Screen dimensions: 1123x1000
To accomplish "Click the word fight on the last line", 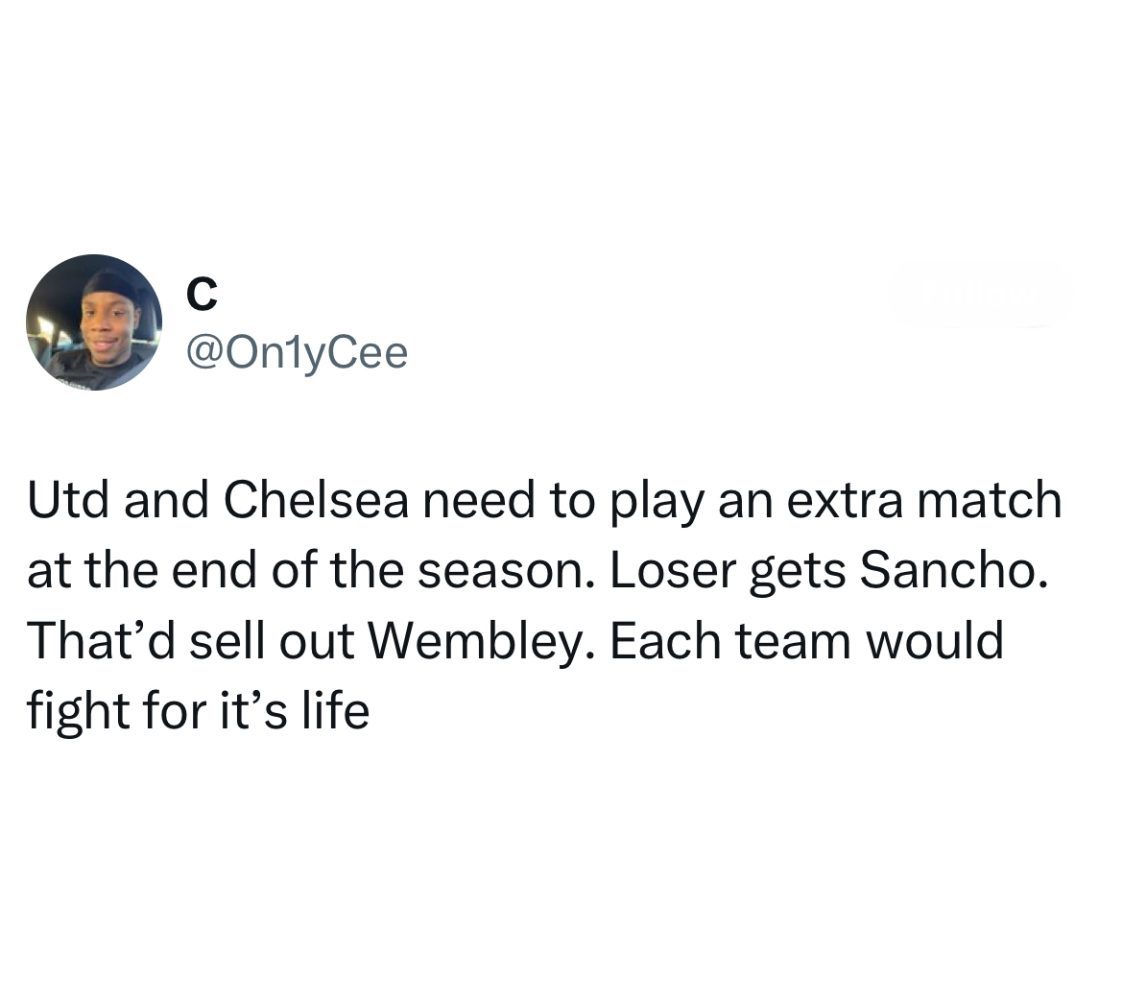I will click(x=79, y=712).
